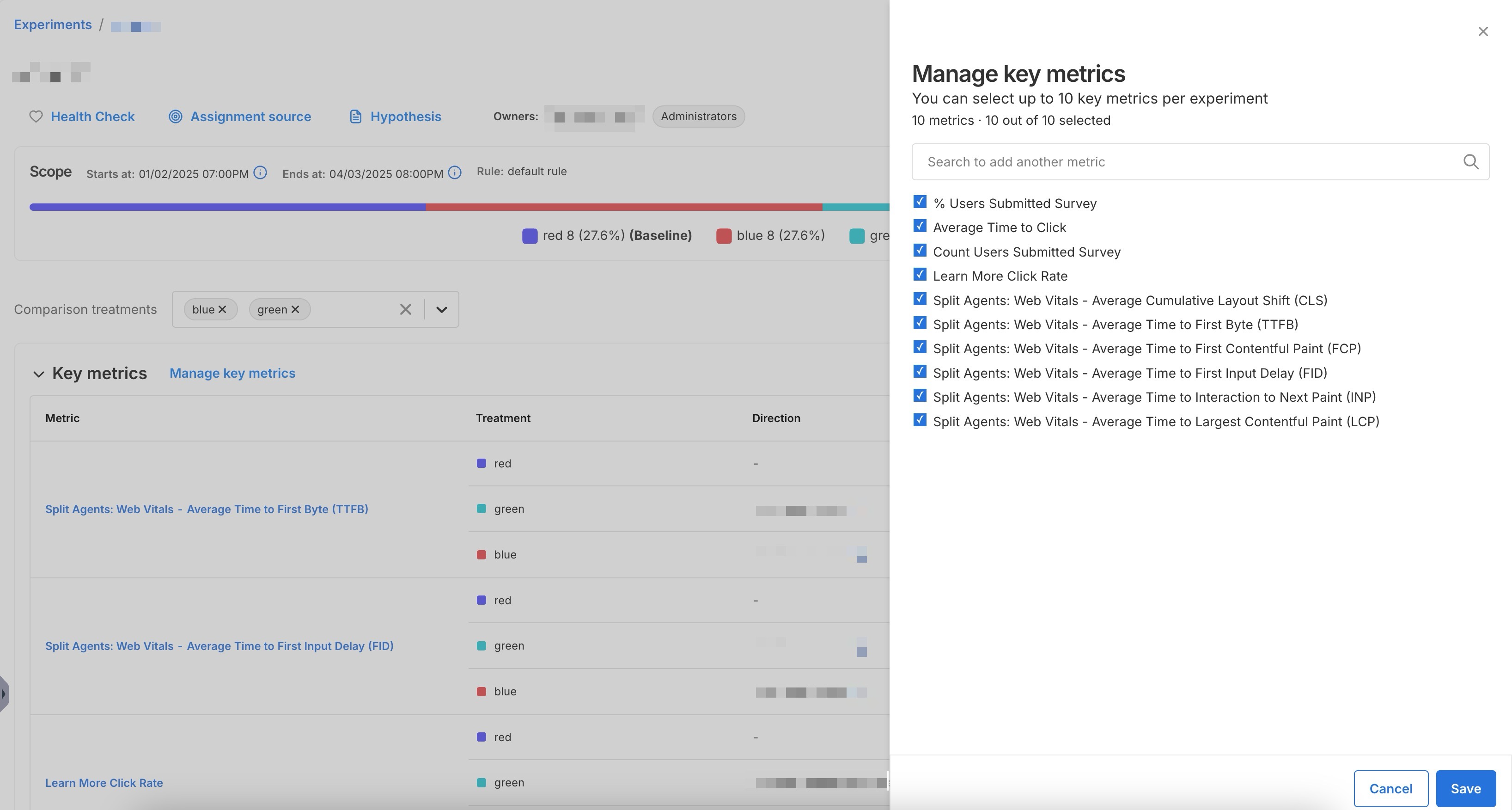Remove the blue treatment chip

(x=222, y=309)
